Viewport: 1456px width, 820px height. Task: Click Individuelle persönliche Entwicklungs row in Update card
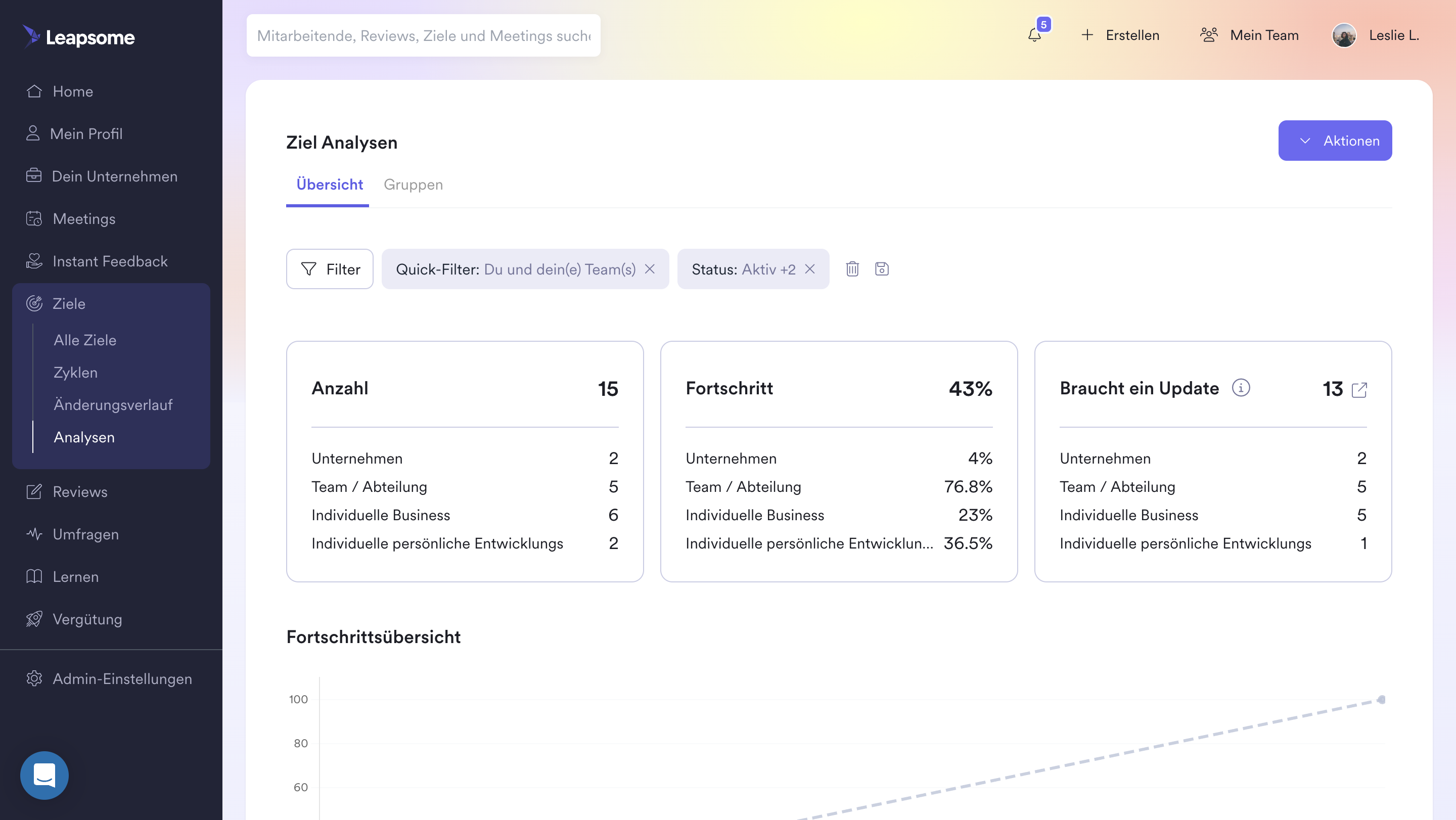pyautogui.click(x=1213, y=543)
